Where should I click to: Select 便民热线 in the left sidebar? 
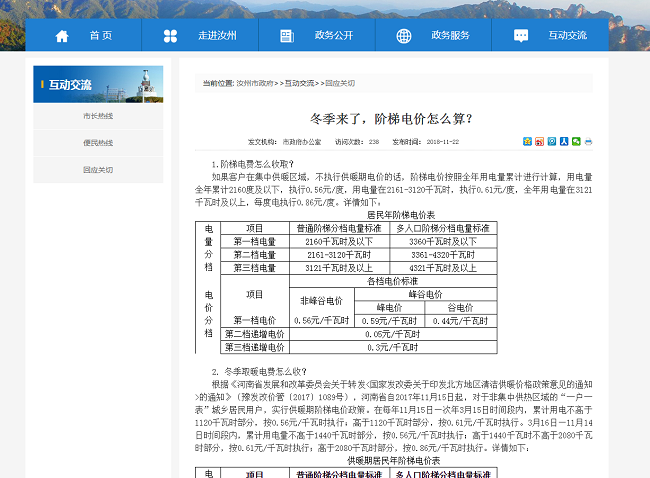[x=98, y=143]
